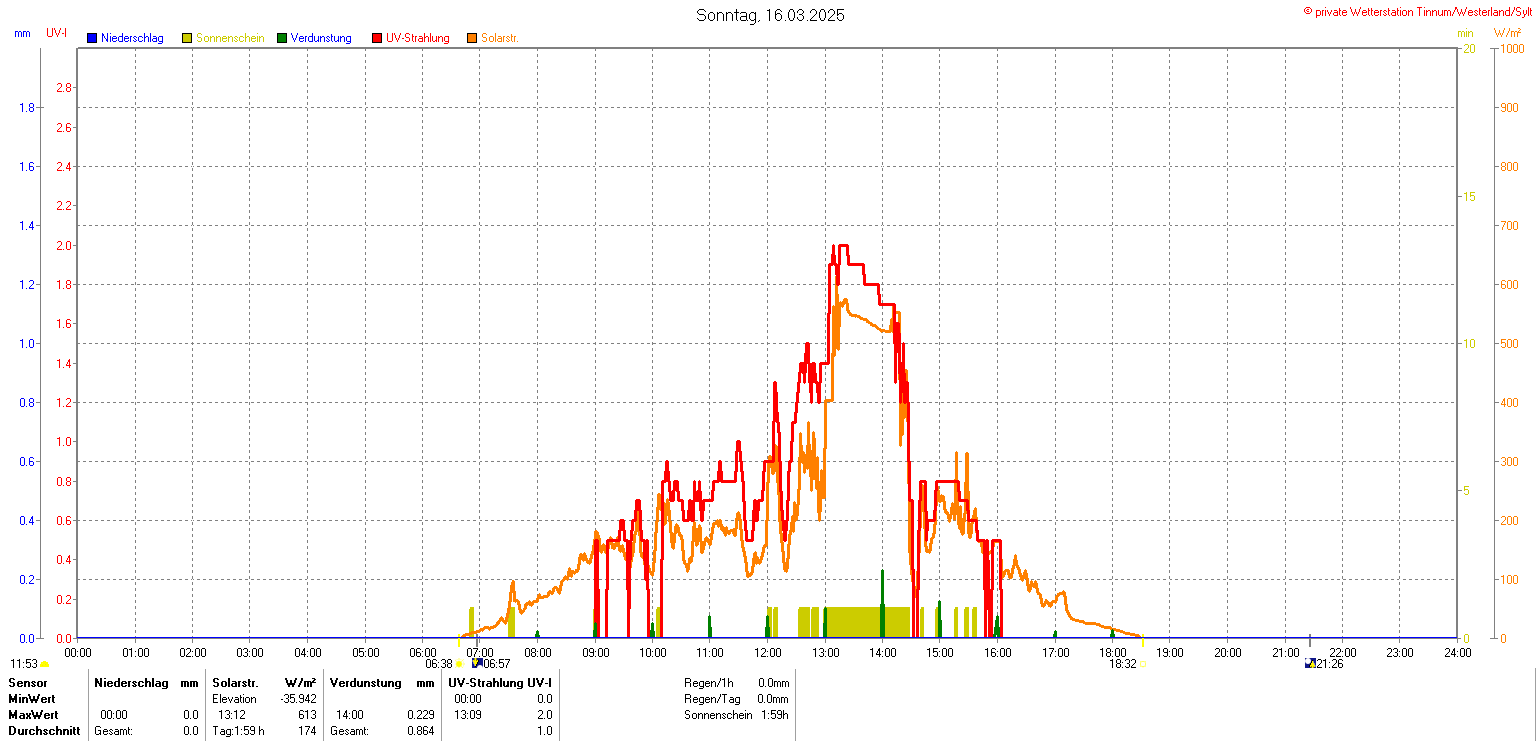The height and width of the screenshot is (741, 1536).
Task: Click the Solarstr. MaxWert value 613
Action: point(307,715)
